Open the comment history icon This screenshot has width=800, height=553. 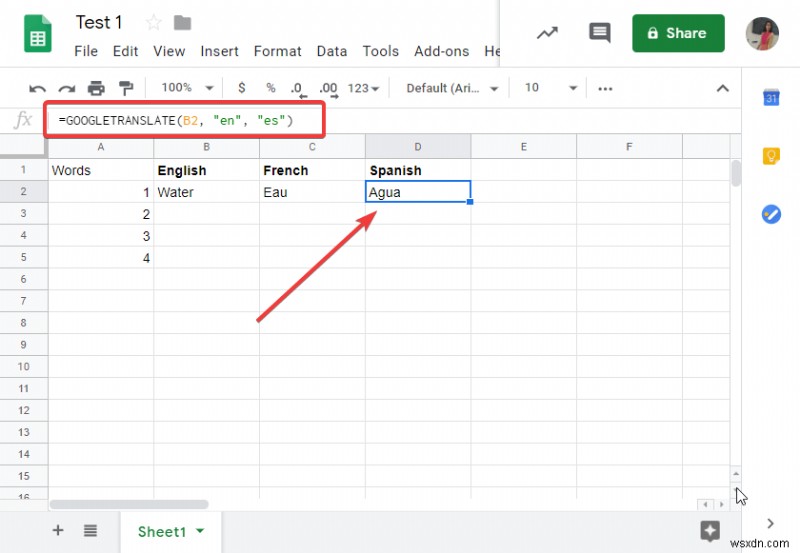[599, 33]
